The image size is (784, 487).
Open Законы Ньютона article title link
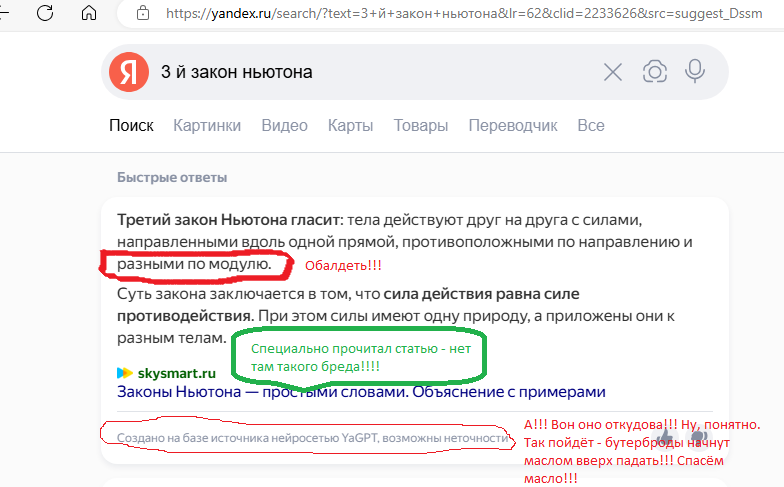[361, 392]
